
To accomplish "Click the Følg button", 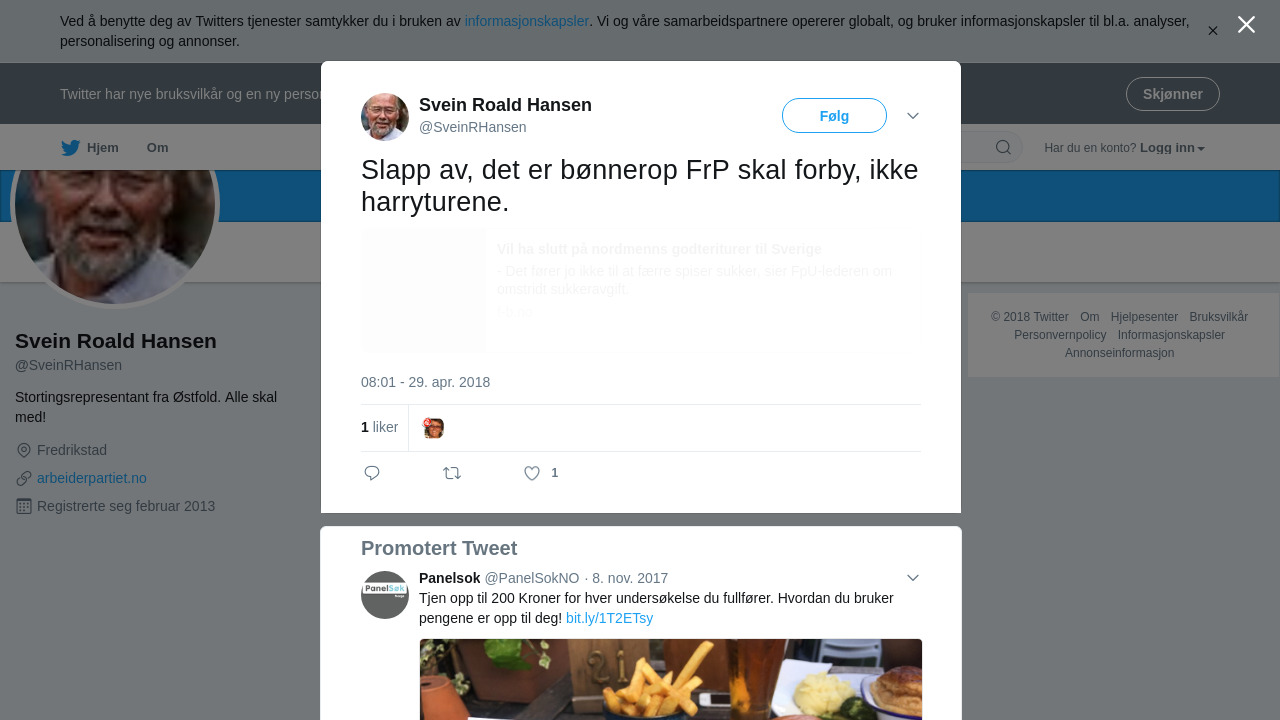I will click(x=834, y=116).
